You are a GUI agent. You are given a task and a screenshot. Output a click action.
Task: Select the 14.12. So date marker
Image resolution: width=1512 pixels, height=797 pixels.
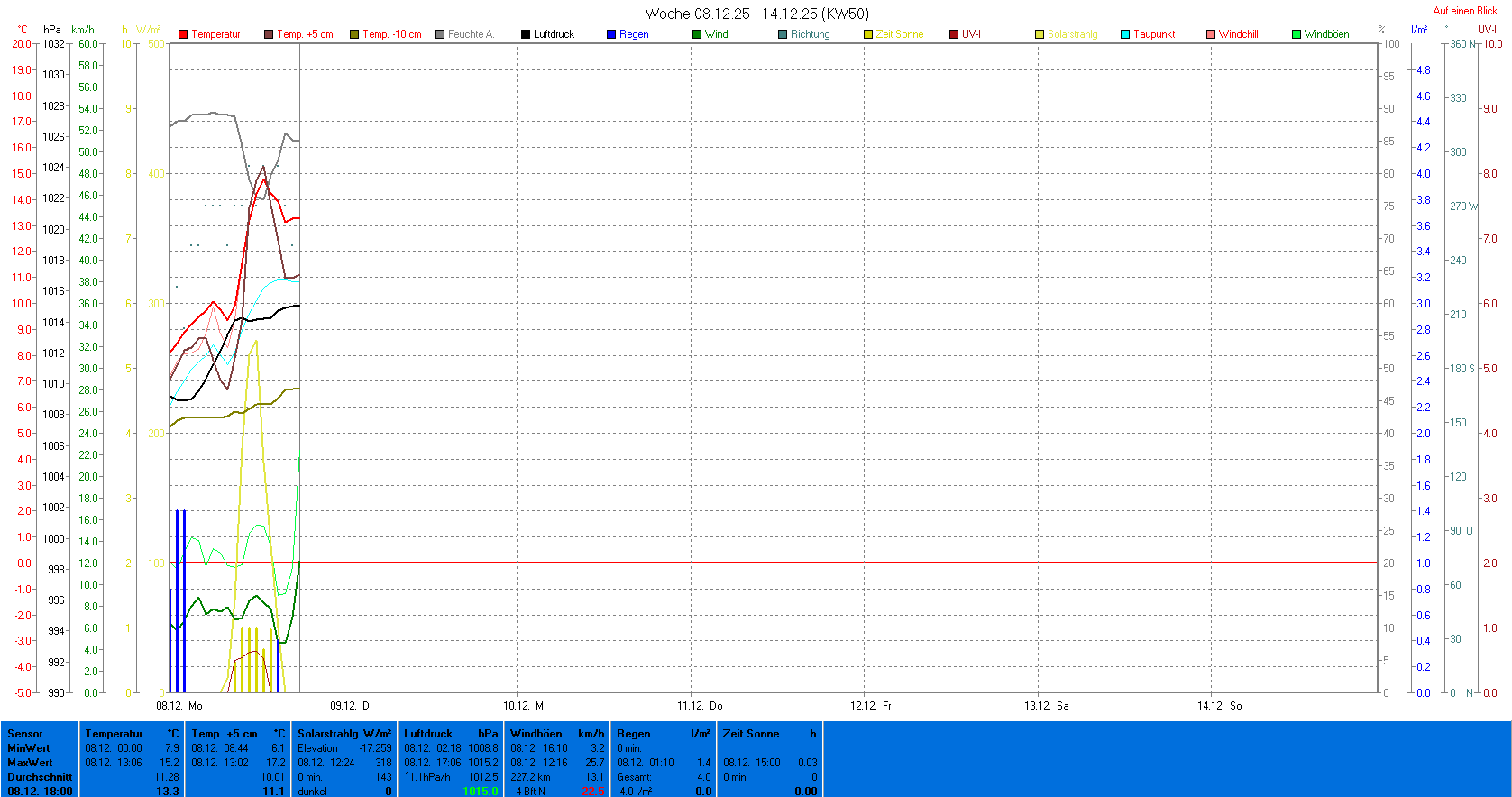(x=1219, y=706)
